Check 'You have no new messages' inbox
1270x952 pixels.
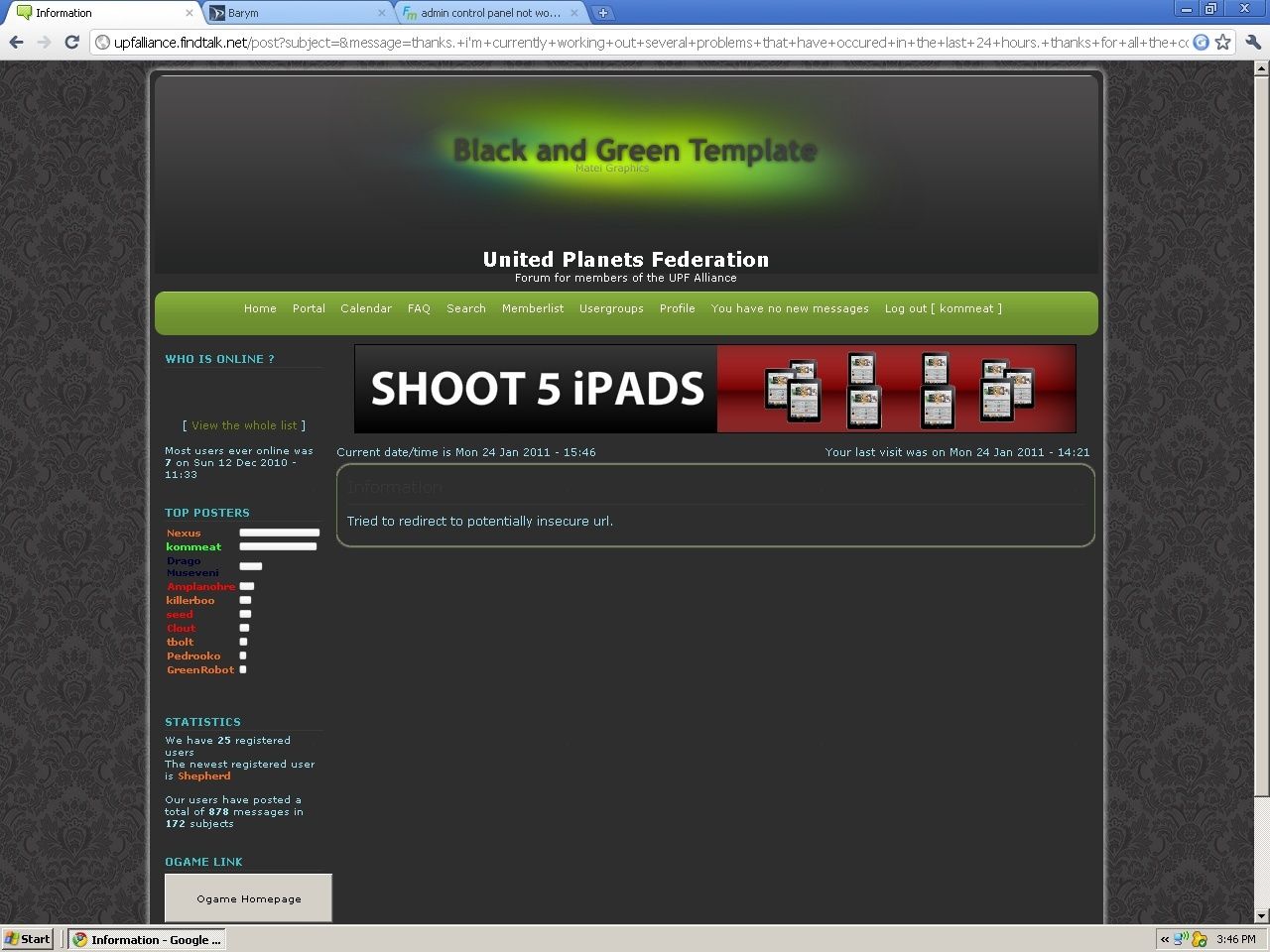pyautogui.click(x=790, y=308)
